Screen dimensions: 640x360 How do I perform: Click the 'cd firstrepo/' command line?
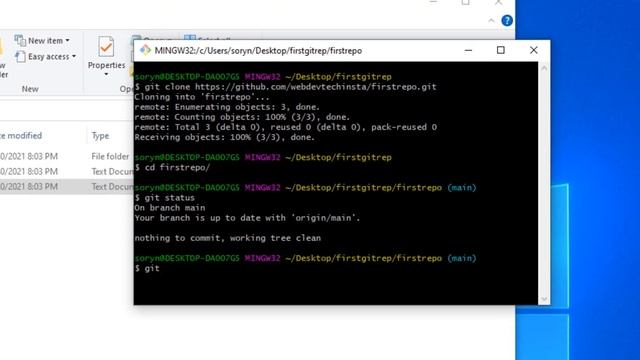tap(172, 167)
